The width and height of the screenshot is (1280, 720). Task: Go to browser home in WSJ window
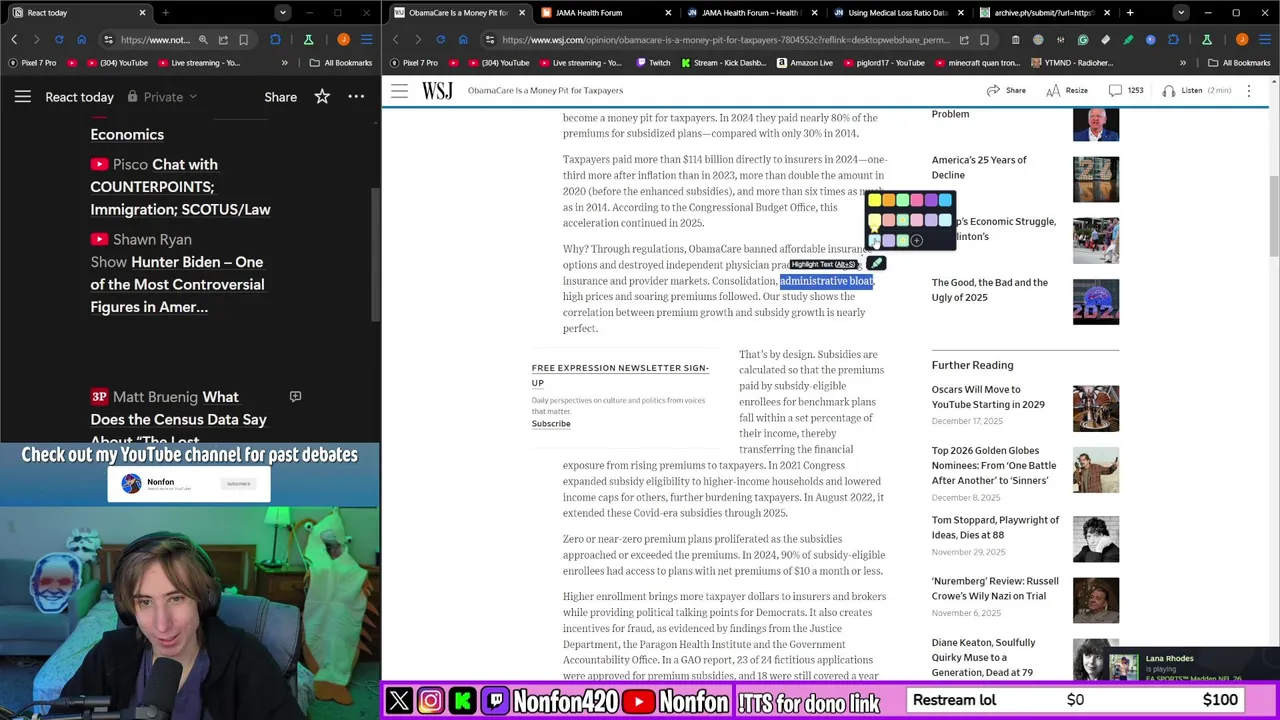pyautogui.click(x=463, y=40)
